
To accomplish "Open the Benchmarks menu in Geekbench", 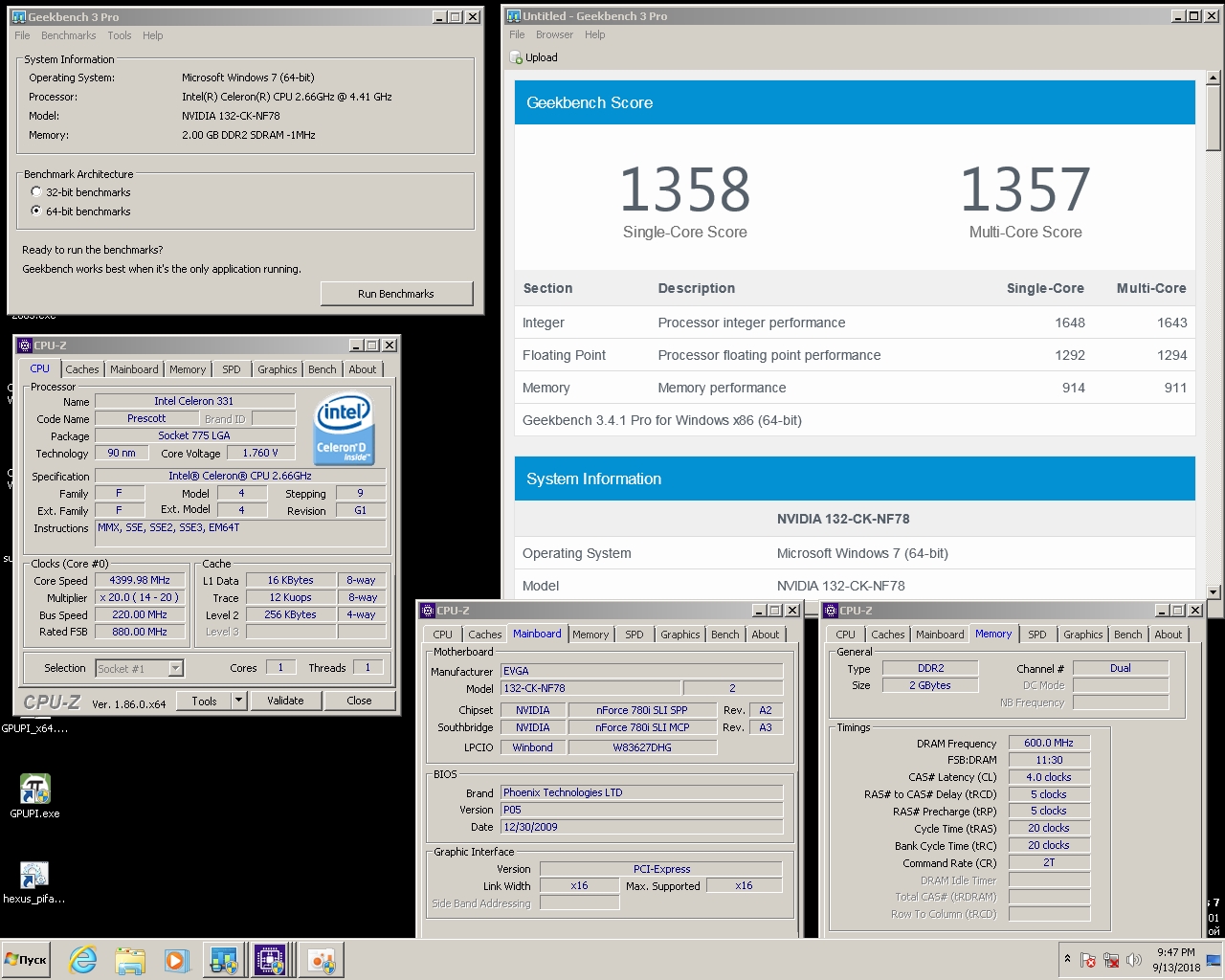I will [68, 35].
